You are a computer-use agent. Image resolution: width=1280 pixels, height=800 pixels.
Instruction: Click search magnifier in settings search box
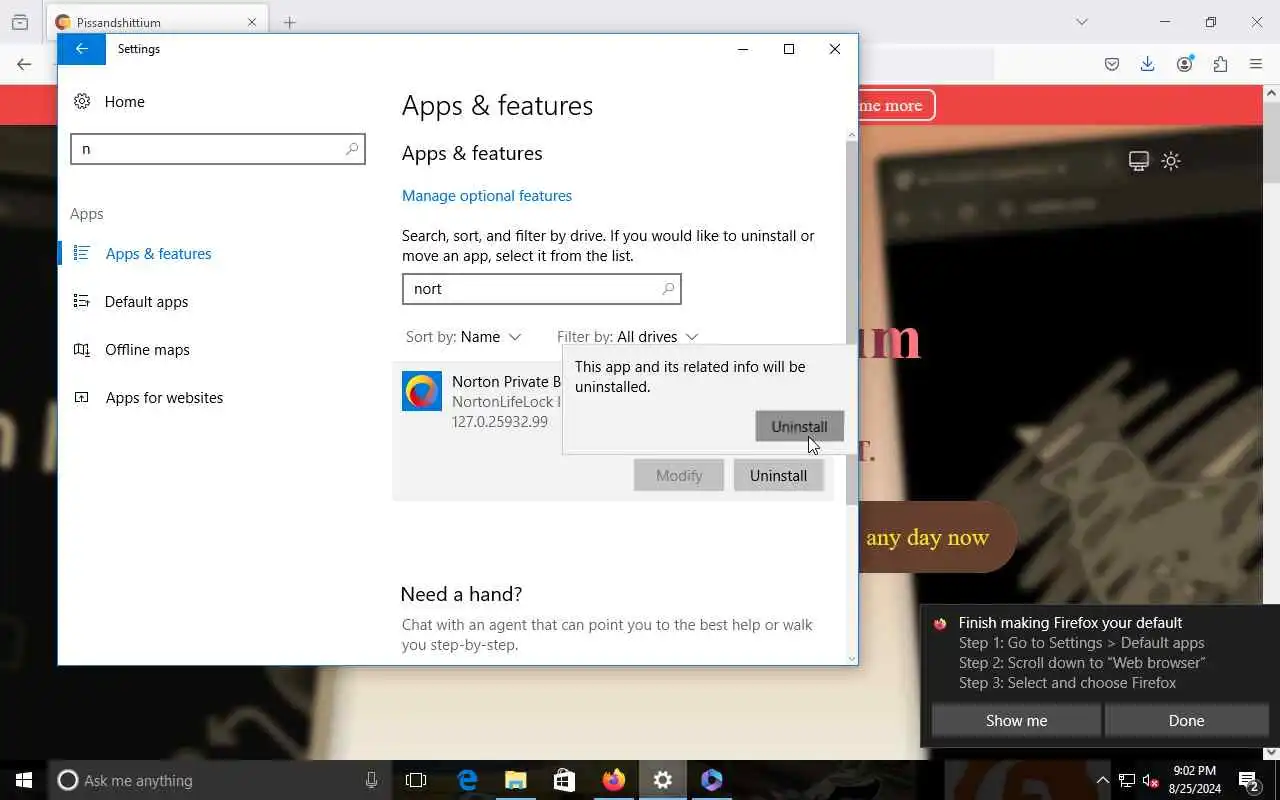click(352, 149)
